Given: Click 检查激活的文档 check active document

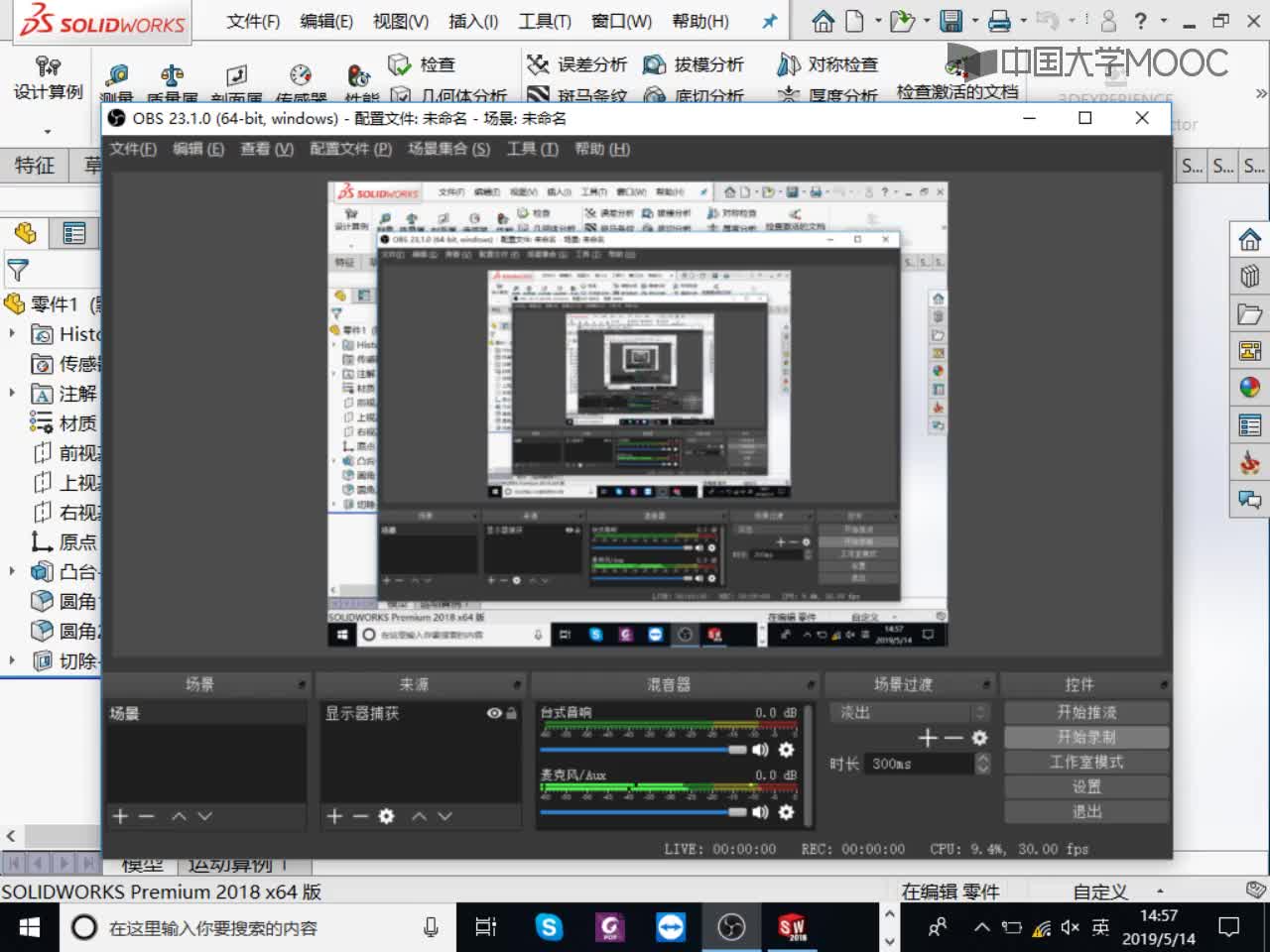Looking at the screenshot, I should click(957, 79).
